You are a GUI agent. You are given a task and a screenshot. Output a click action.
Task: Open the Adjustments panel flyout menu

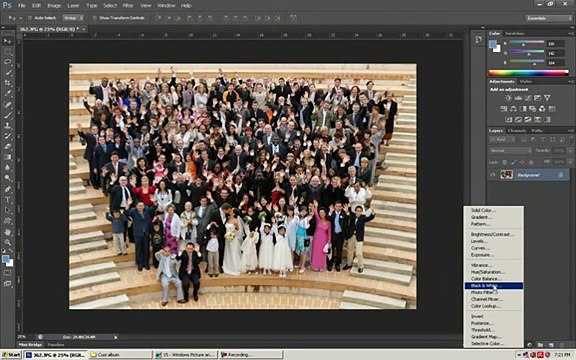coord(570,82)
